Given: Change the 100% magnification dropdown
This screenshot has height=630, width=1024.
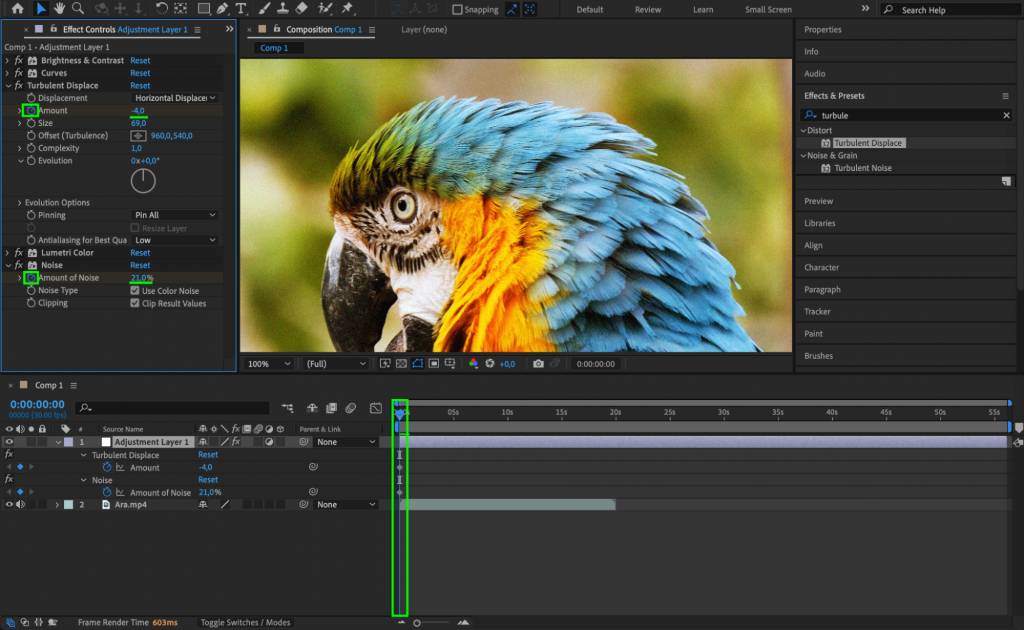Looking at the screenshot, I should coord(268,363).
